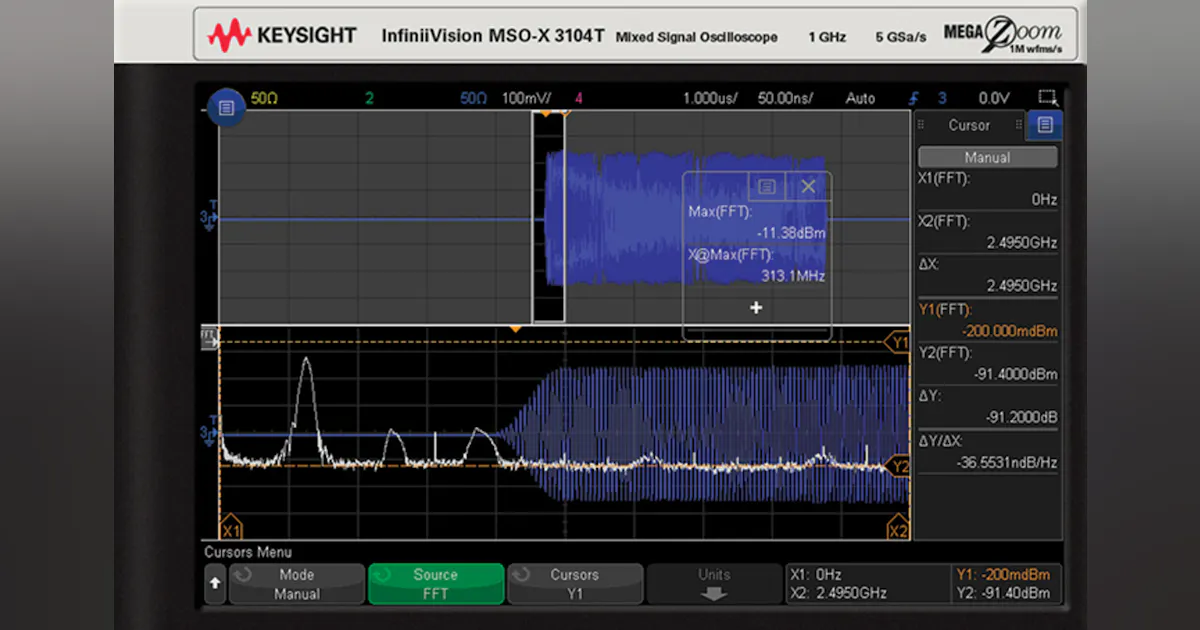Image resolution: width=1200 pixels, height=630 pixels.
Task: Click the plus icon on the measurement popup
Action: pyautogui.click(x=756, y=307)
